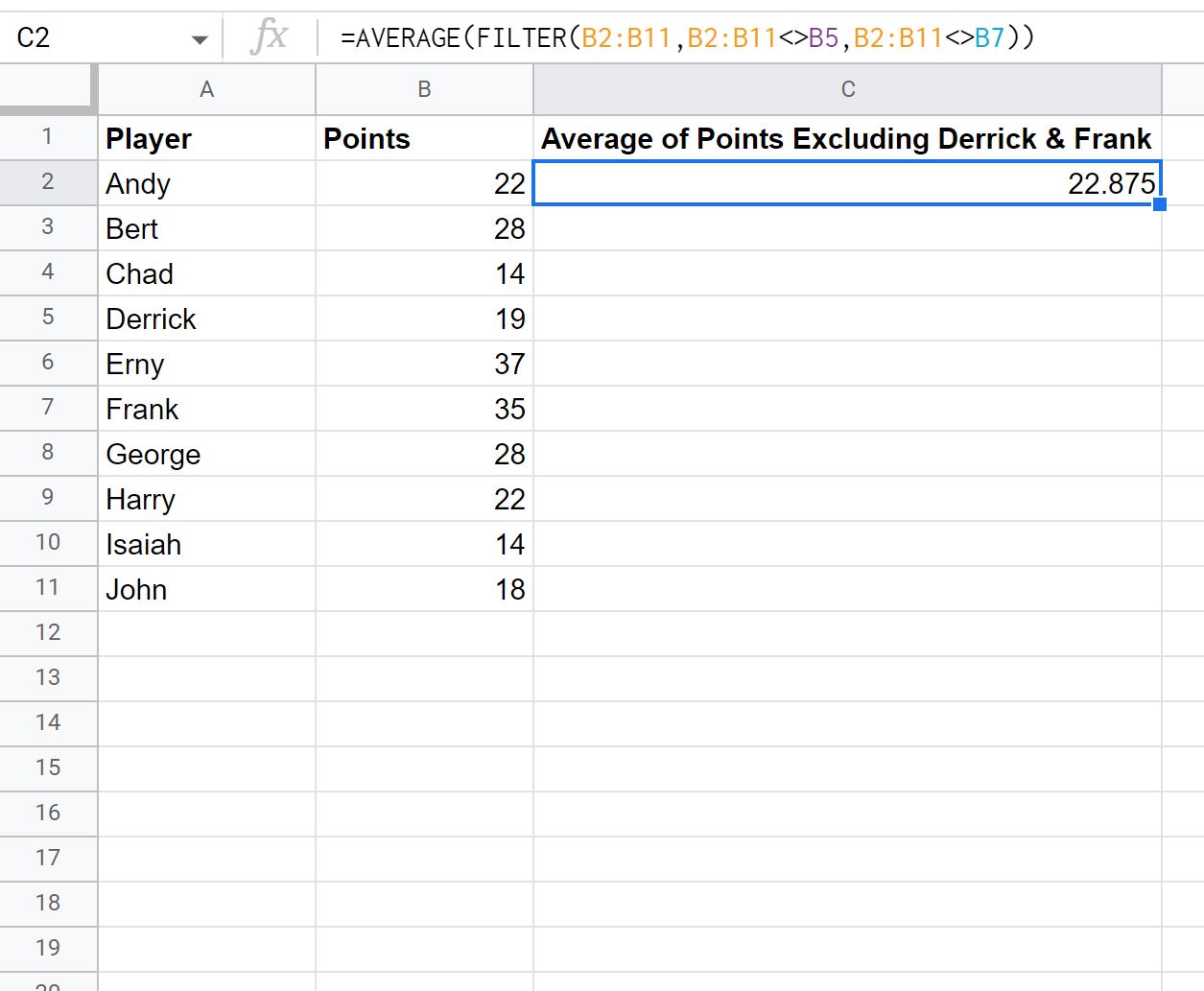
Task: Select row 11 header
Action: pyautogui.click(x=49, y=588)
